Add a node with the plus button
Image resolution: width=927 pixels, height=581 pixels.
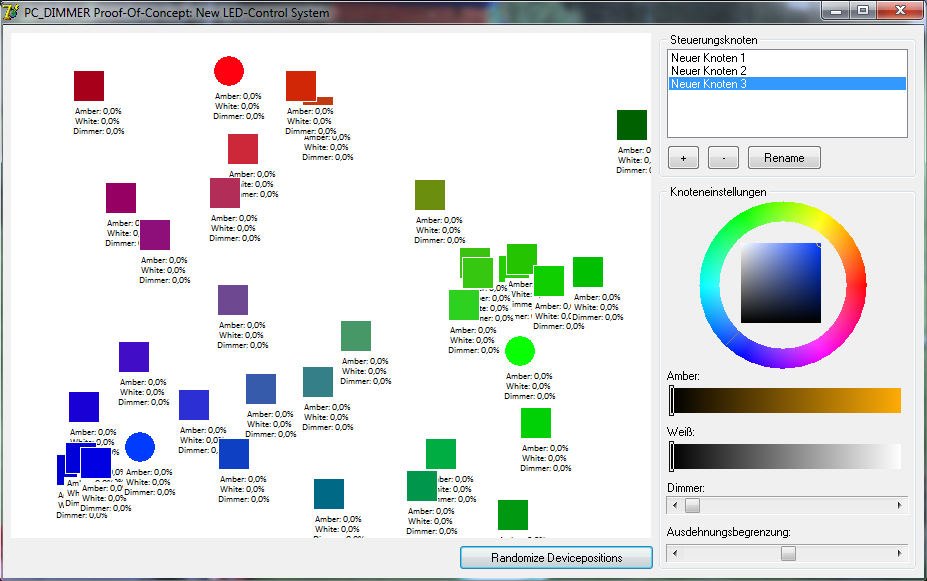coord(683,158)
